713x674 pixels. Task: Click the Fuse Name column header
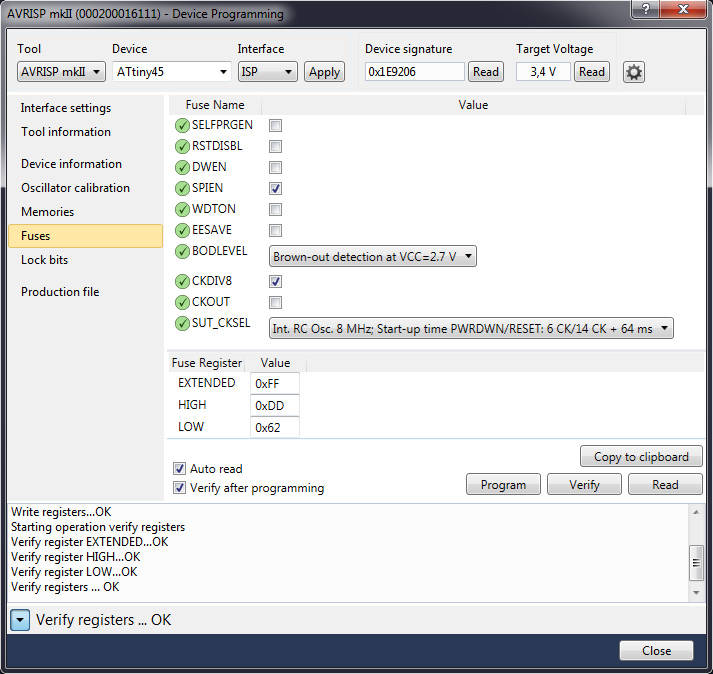point(215,105)
